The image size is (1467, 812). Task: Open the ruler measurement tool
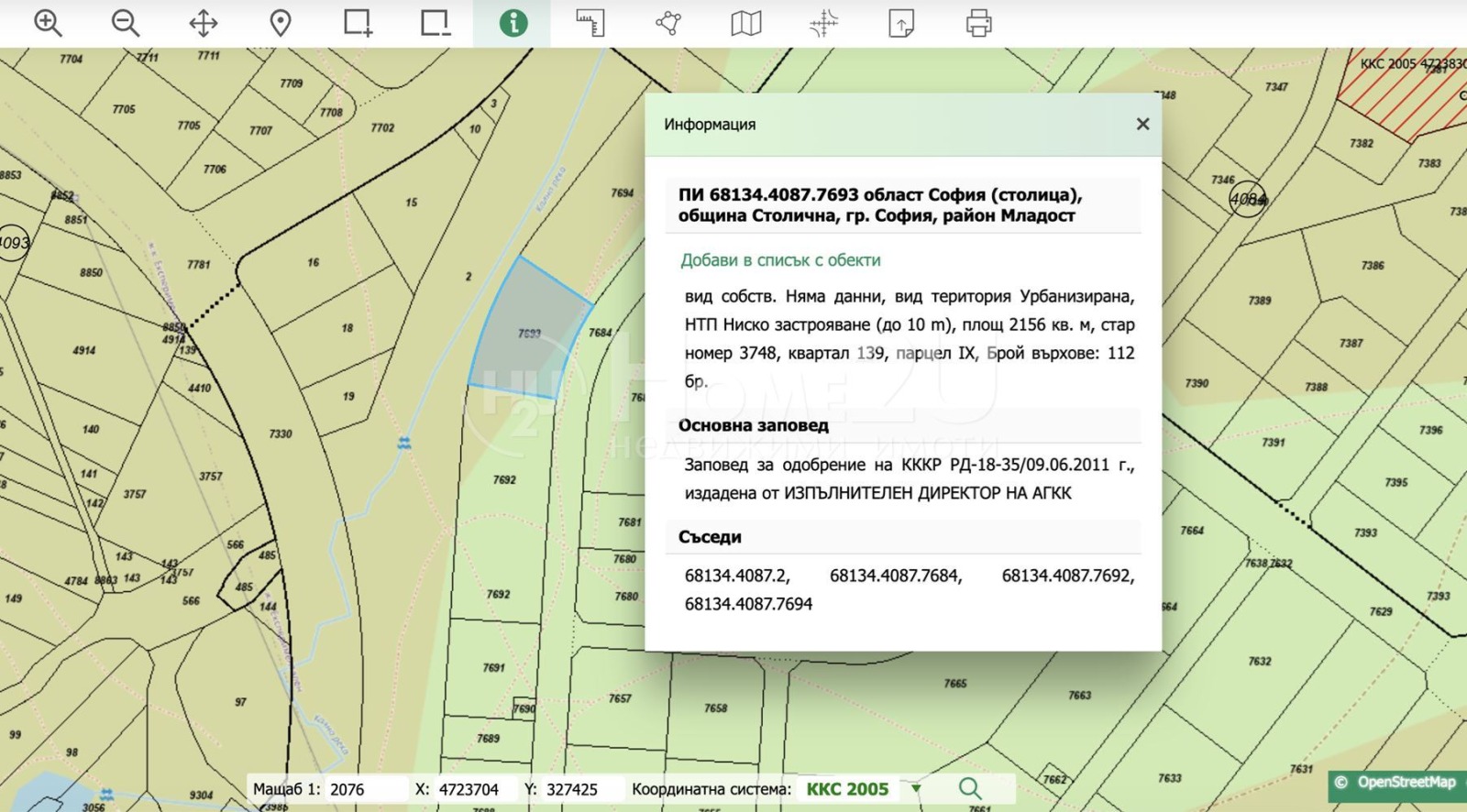pos(590,23)
